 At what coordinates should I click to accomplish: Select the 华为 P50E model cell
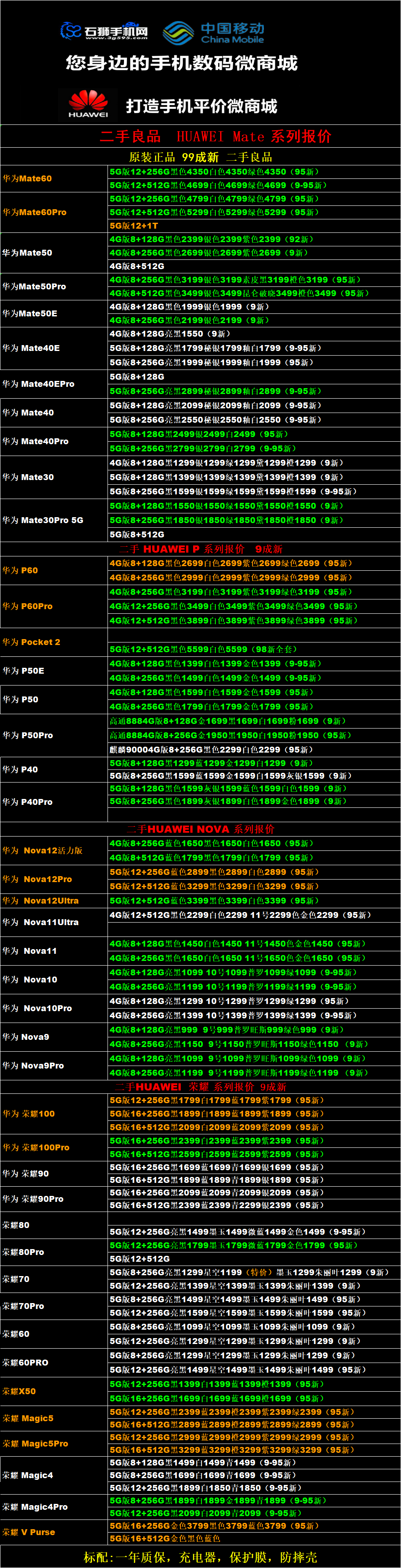coord(54,671)
